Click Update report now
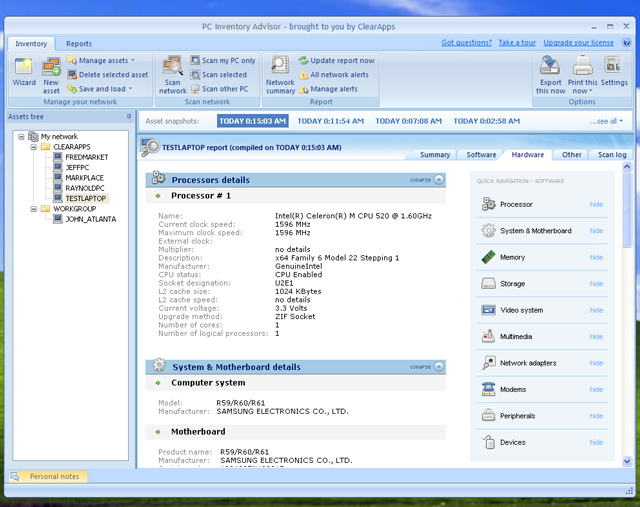Screen dimensions: 640x507 [x=336, y=60]
